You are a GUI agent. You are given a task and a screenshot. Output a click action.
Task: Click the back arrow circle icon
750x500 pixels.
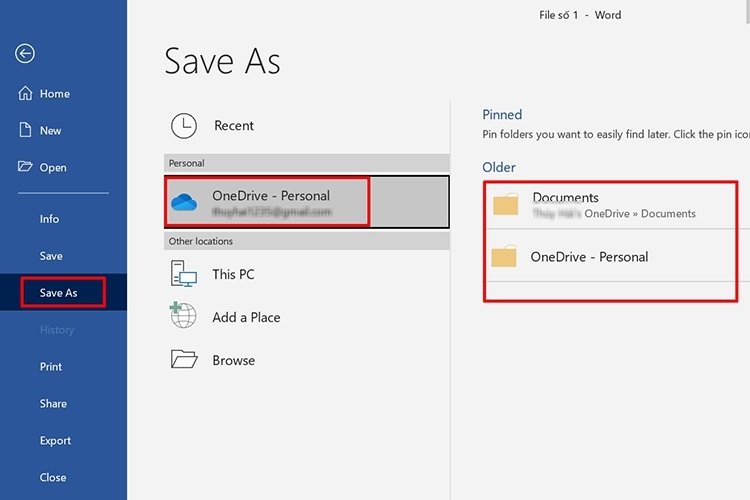coord(25,53)
